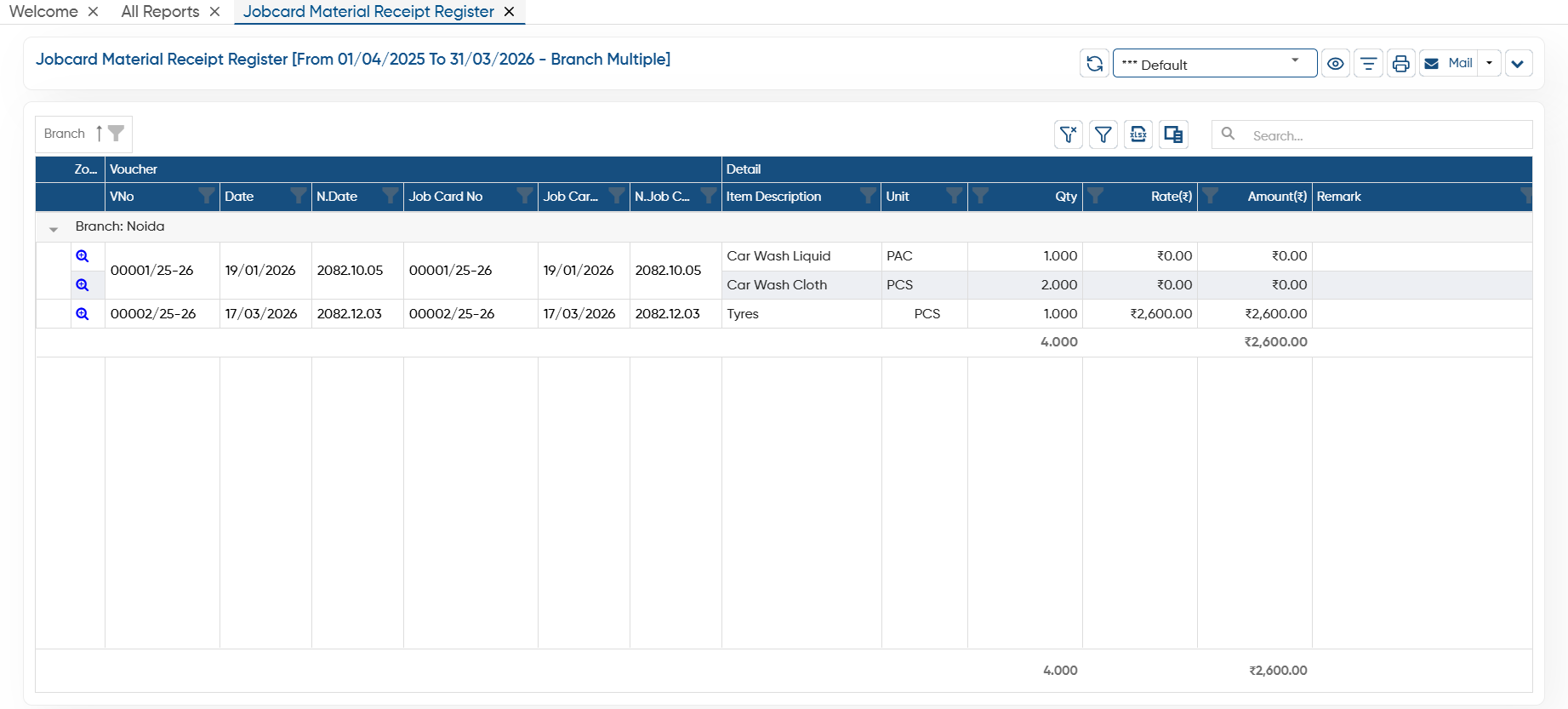
Task: Zoom into the Car Wash Liquid row
Action: [83, 256]
